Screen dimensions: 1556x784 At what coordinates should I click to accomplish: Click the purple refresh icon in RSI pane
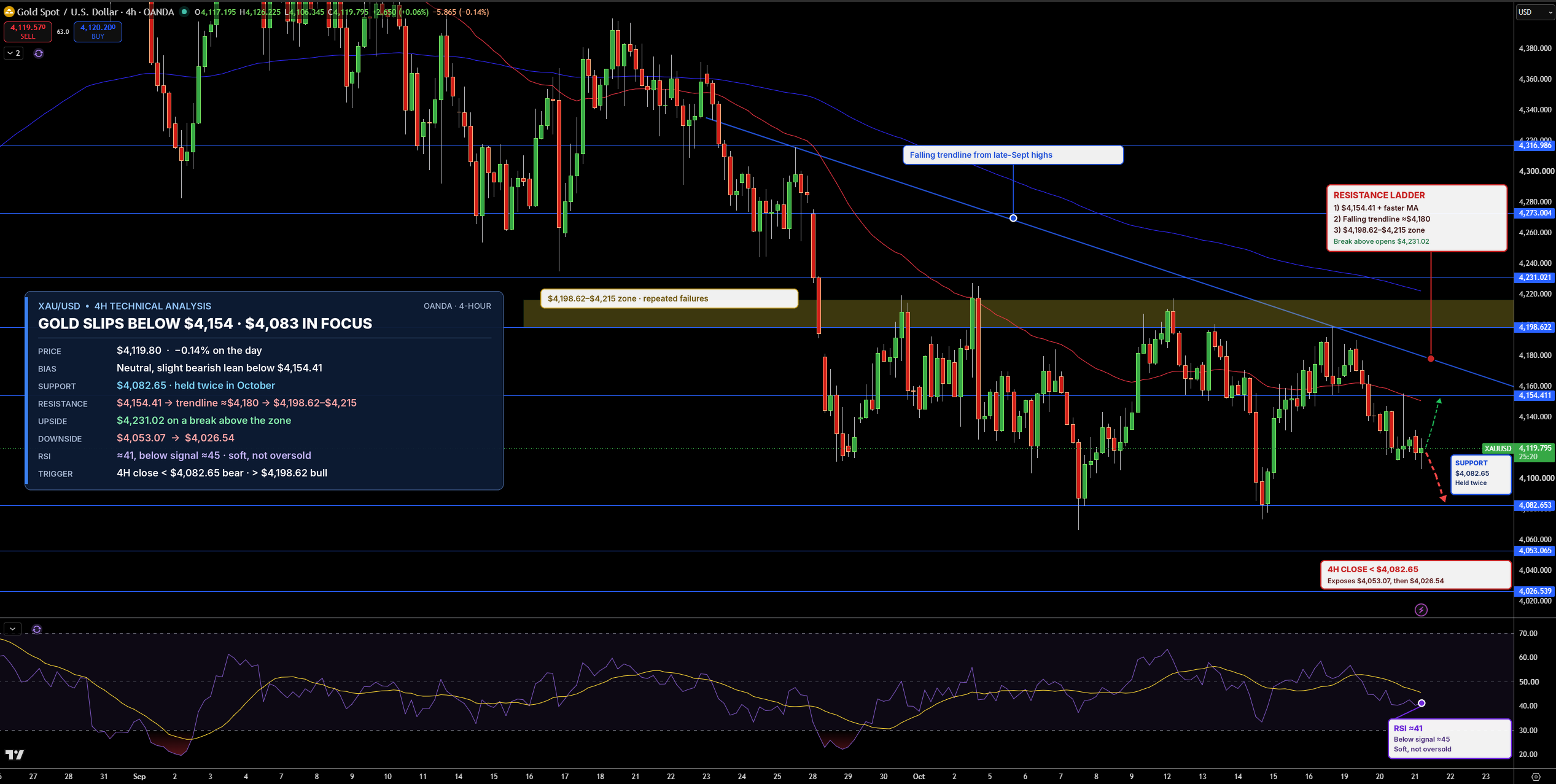tap(37, 629)
